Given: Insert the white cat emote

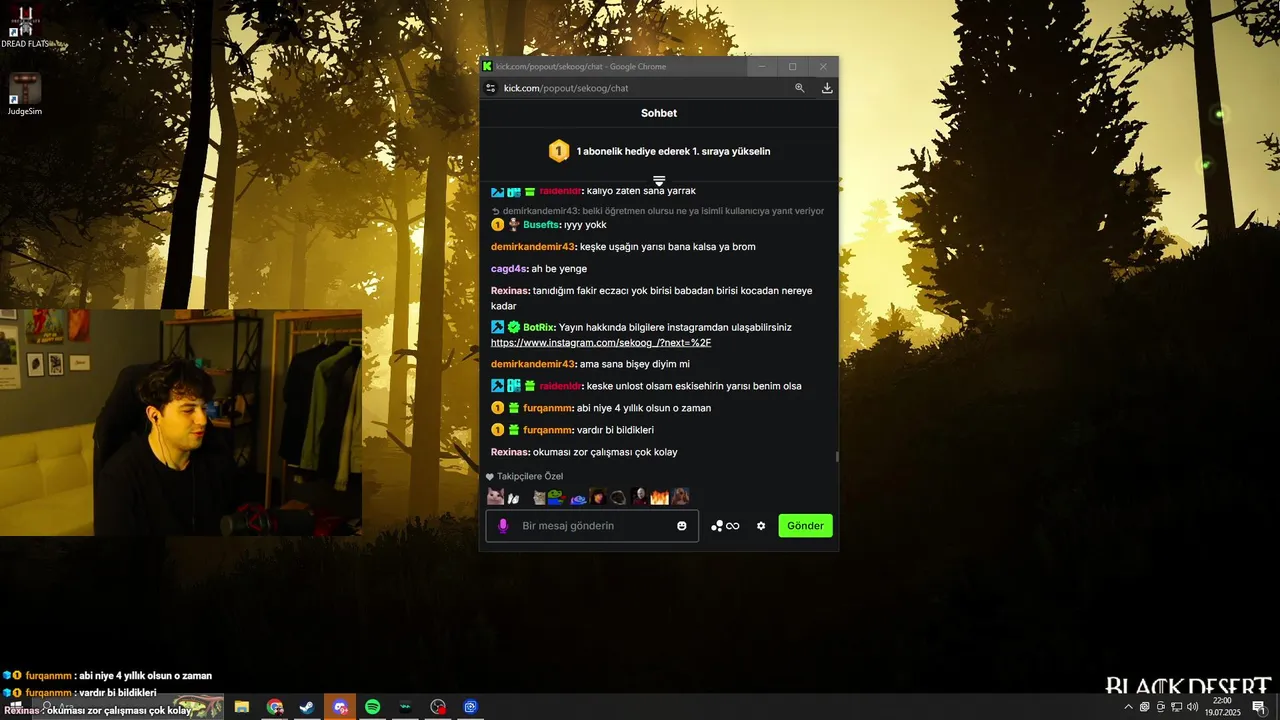Looking at the screenshot, I should [x=495, y=497].
